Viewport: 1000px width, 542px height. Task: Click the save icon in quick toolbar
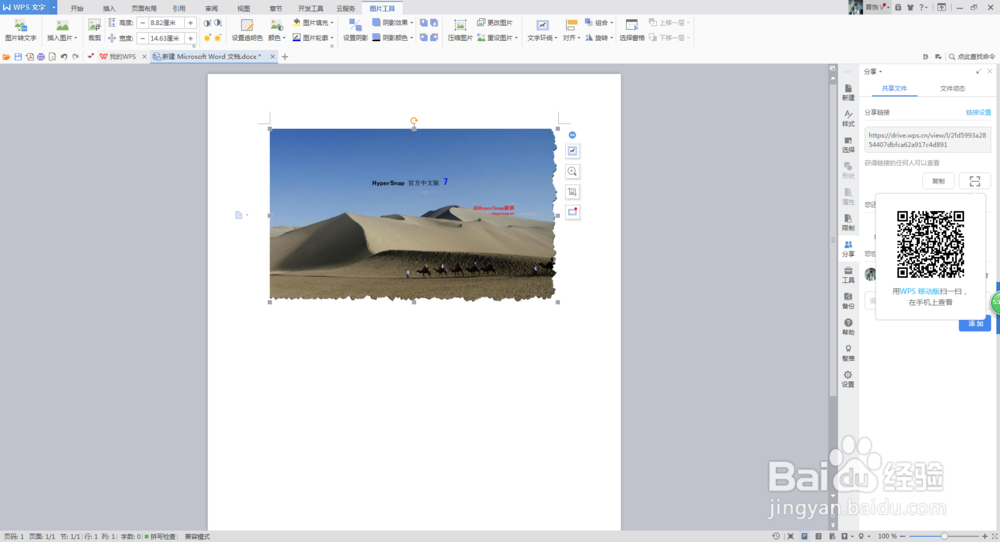click(x=18, y=57)
